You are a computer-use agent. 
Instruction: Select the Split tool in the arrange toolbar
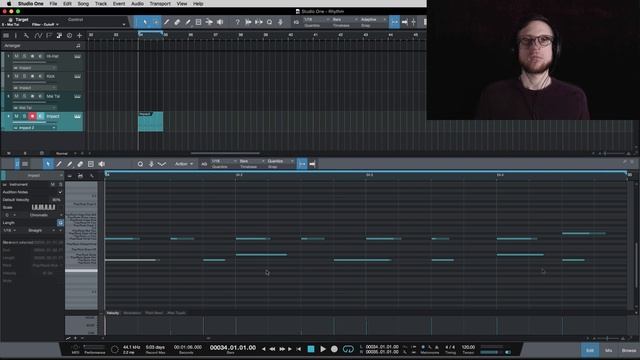coord(167,22)
